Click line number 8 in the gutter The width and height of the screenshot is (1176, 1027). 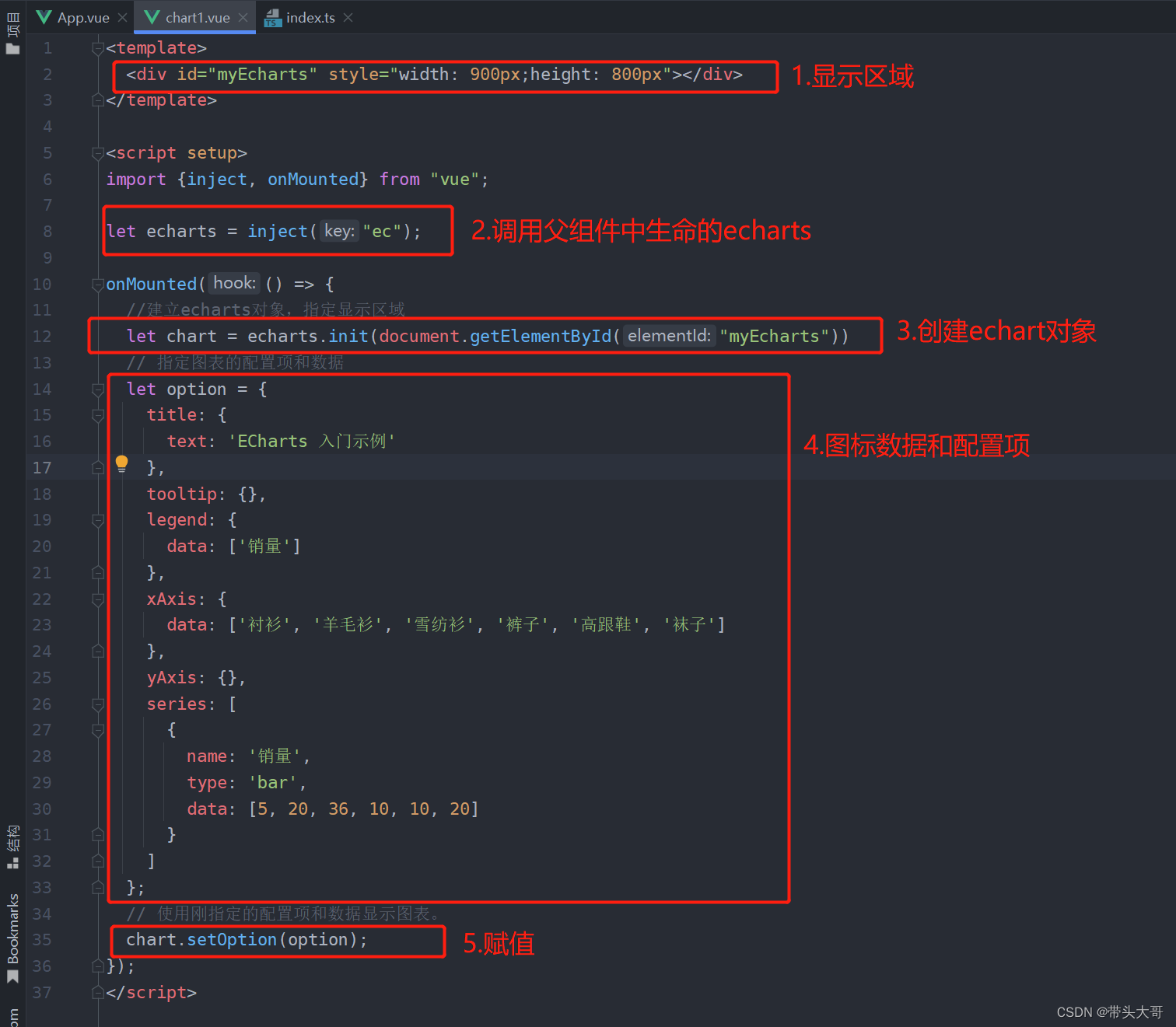point(47,232)
